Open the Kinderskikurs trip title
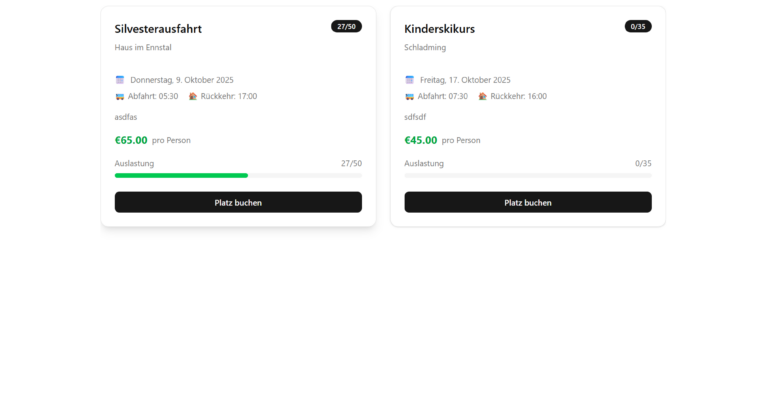This screenshot has width=770, height=400. click(x=439, y=29)
